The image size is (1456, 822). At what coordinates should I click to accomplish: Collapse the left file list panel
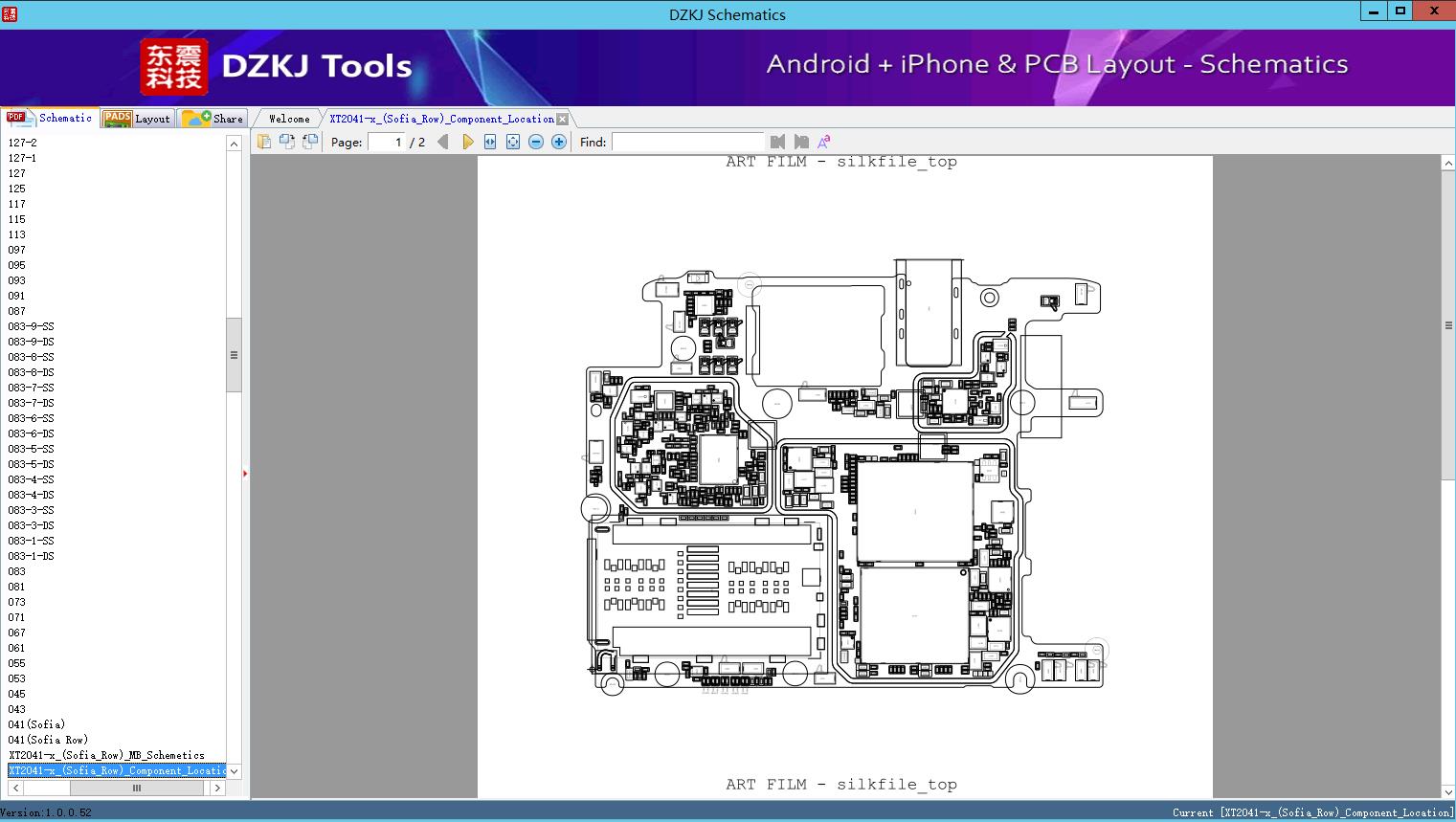point(245,474)
